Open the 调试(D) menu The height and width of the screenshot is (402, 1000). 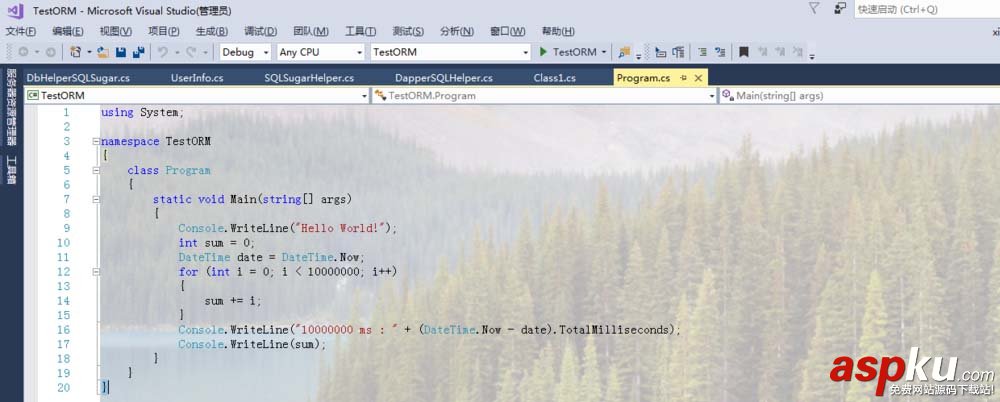(x=260, y=31)
